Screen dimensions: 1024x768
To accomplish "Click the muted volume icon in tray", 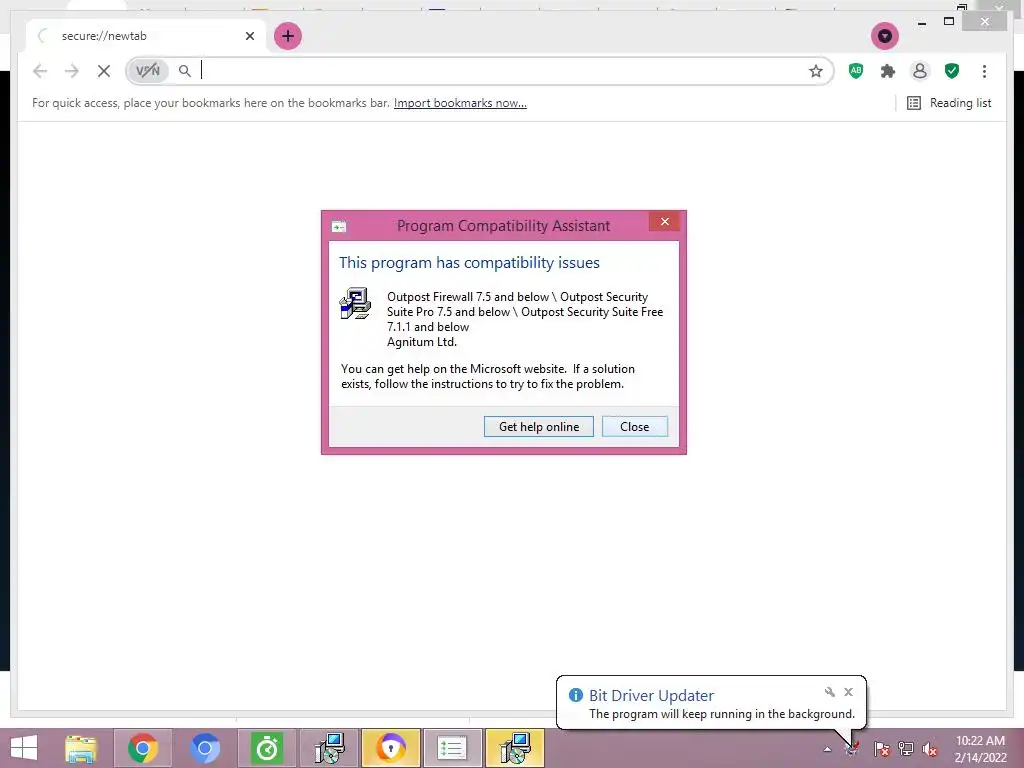I will 930,749.
